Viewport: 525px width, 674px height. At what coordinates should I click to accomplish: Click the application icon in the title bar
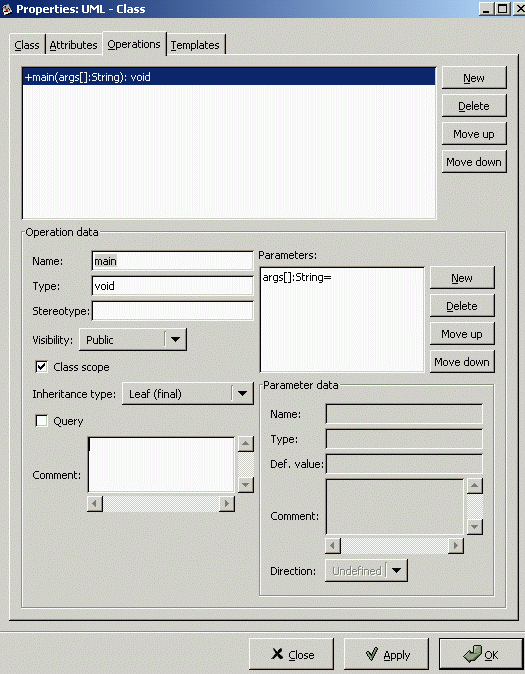[x=7, y=9]
